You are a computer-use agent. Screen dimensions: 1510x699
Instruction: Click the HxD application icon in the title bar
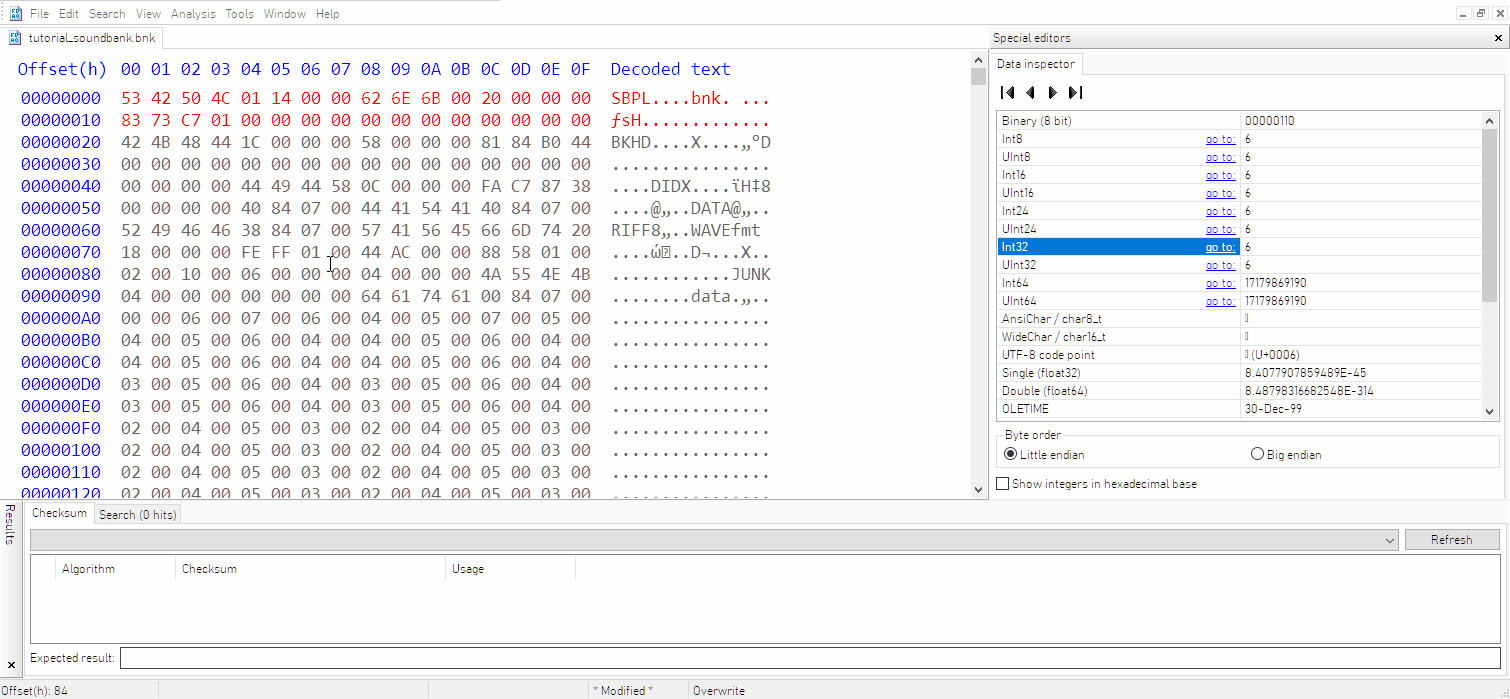(x=15, y=14)
